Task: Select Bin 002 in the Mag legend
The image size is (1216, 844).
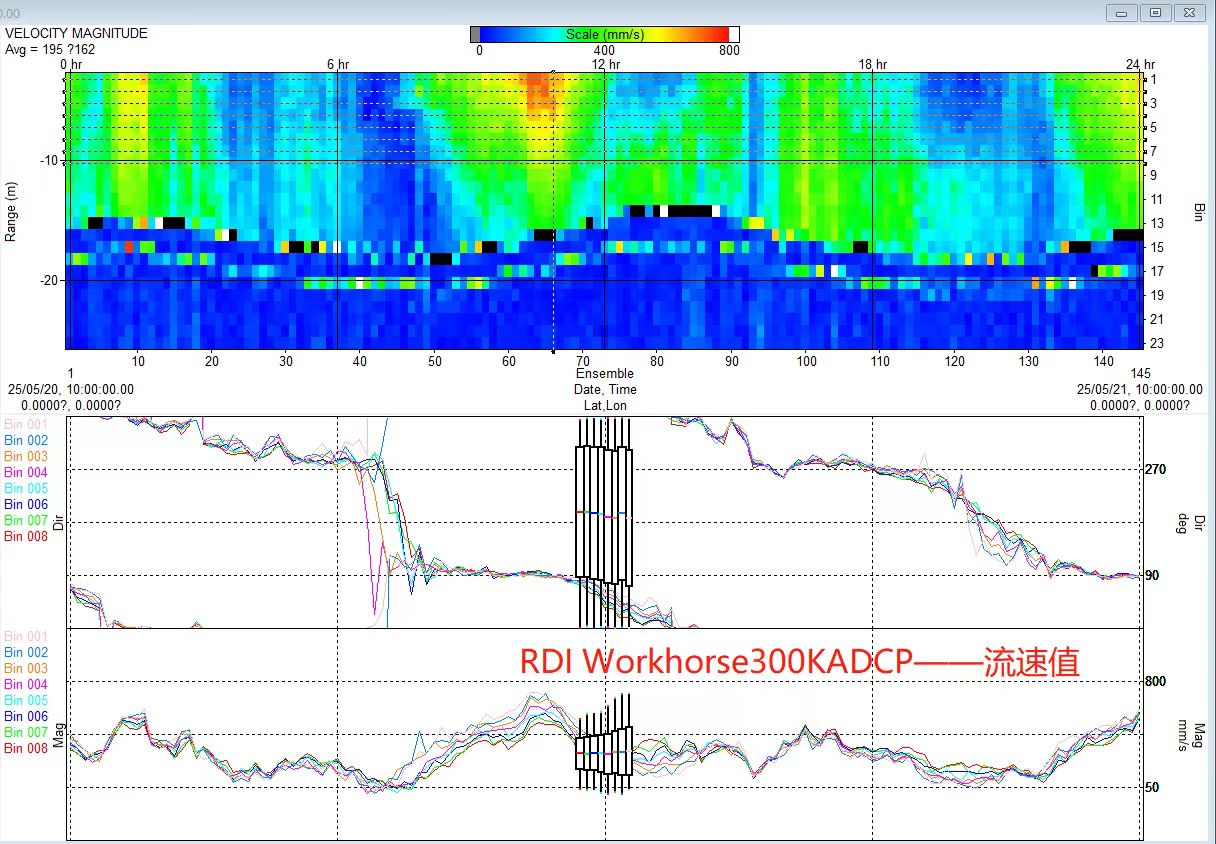Action: pos(26,652)
